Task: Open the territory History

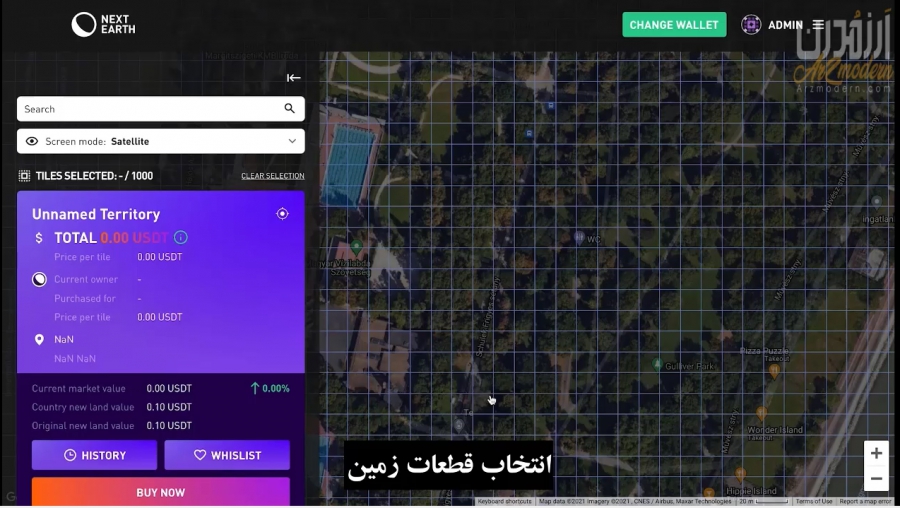Action: (x=94, y=455)
